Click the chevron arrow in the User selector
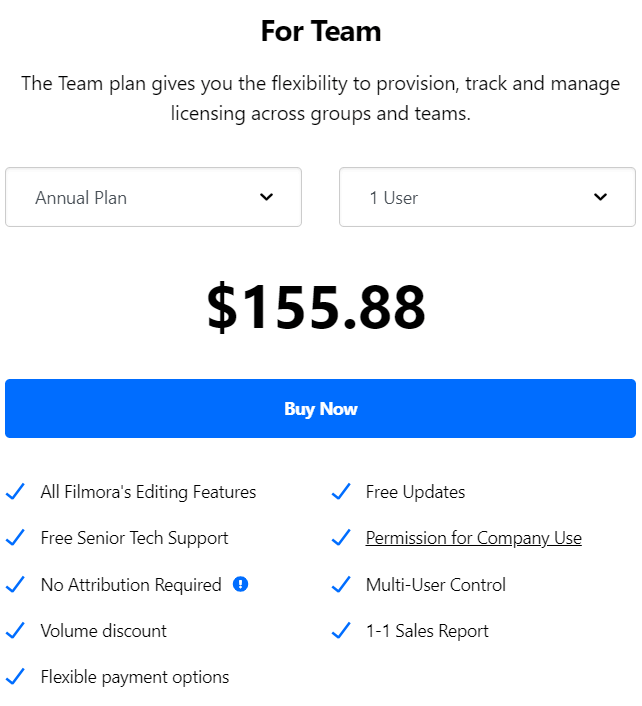The height and width of the screenshot is (706, 642). (x=600, y=197)
